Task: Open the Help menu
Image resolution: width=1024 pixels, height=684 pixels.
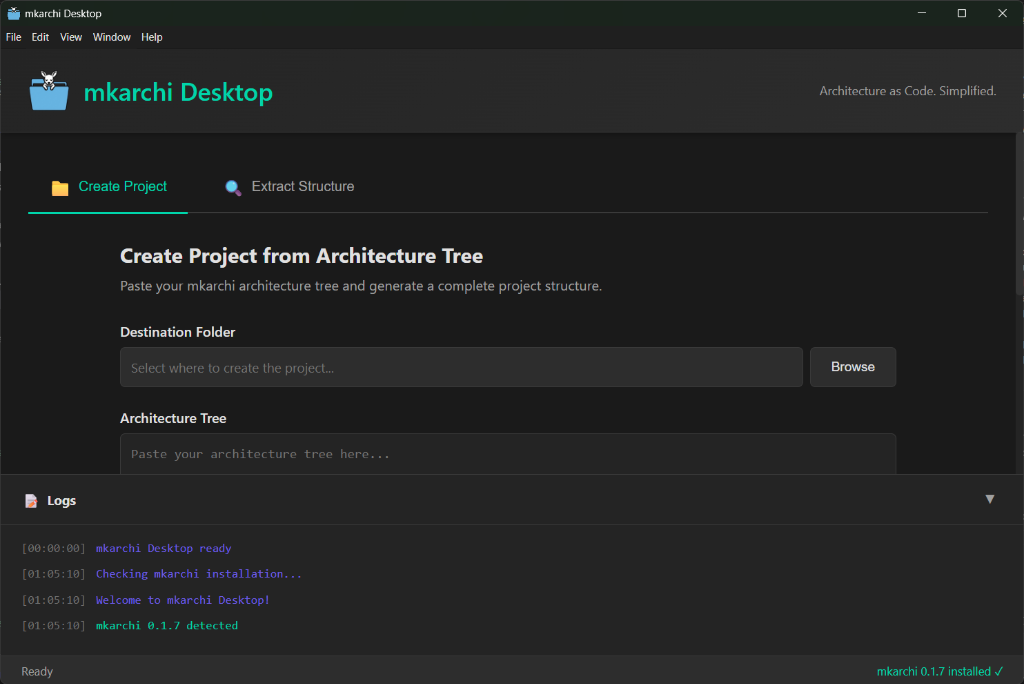Action: coord(151,37)
